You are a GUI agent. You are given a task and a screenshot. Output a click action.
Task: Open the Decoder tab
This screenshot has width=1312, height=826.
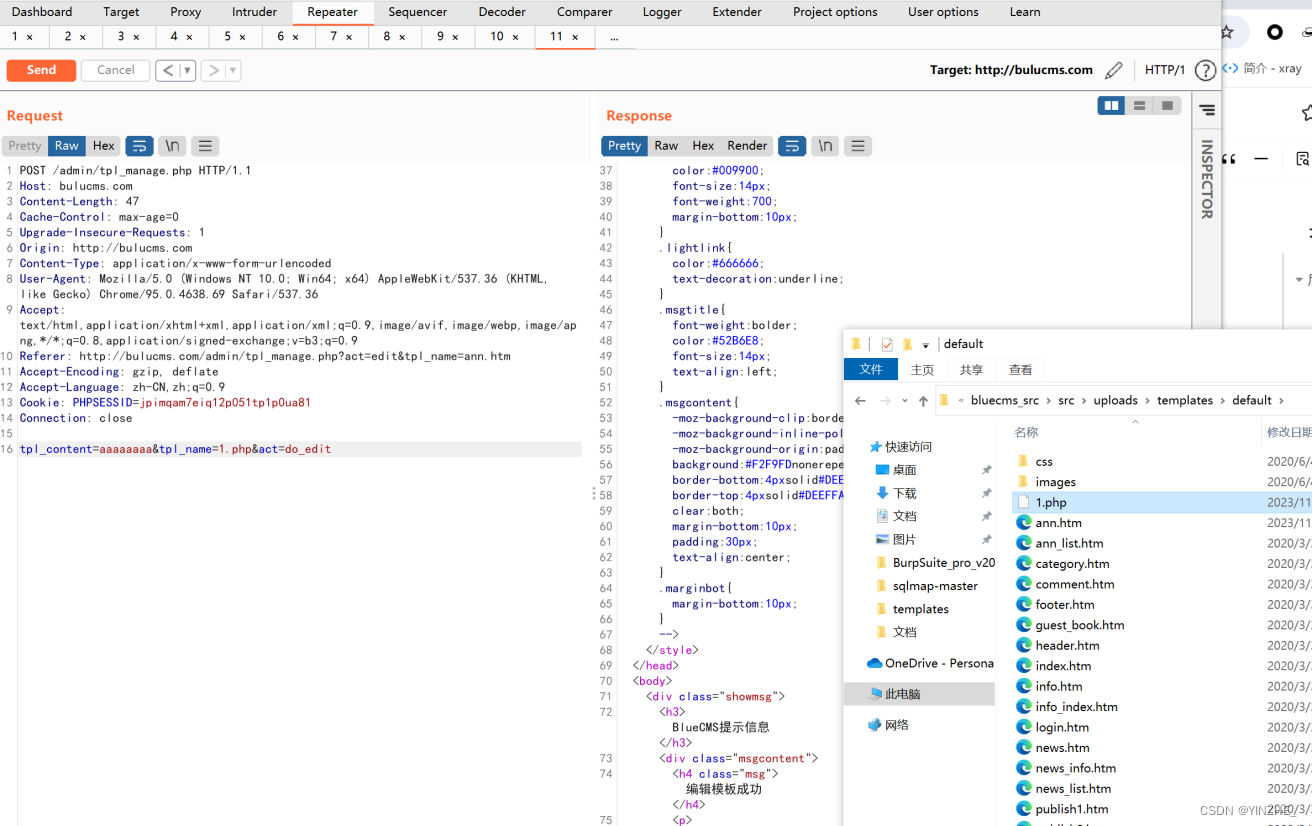pos(502,12)
